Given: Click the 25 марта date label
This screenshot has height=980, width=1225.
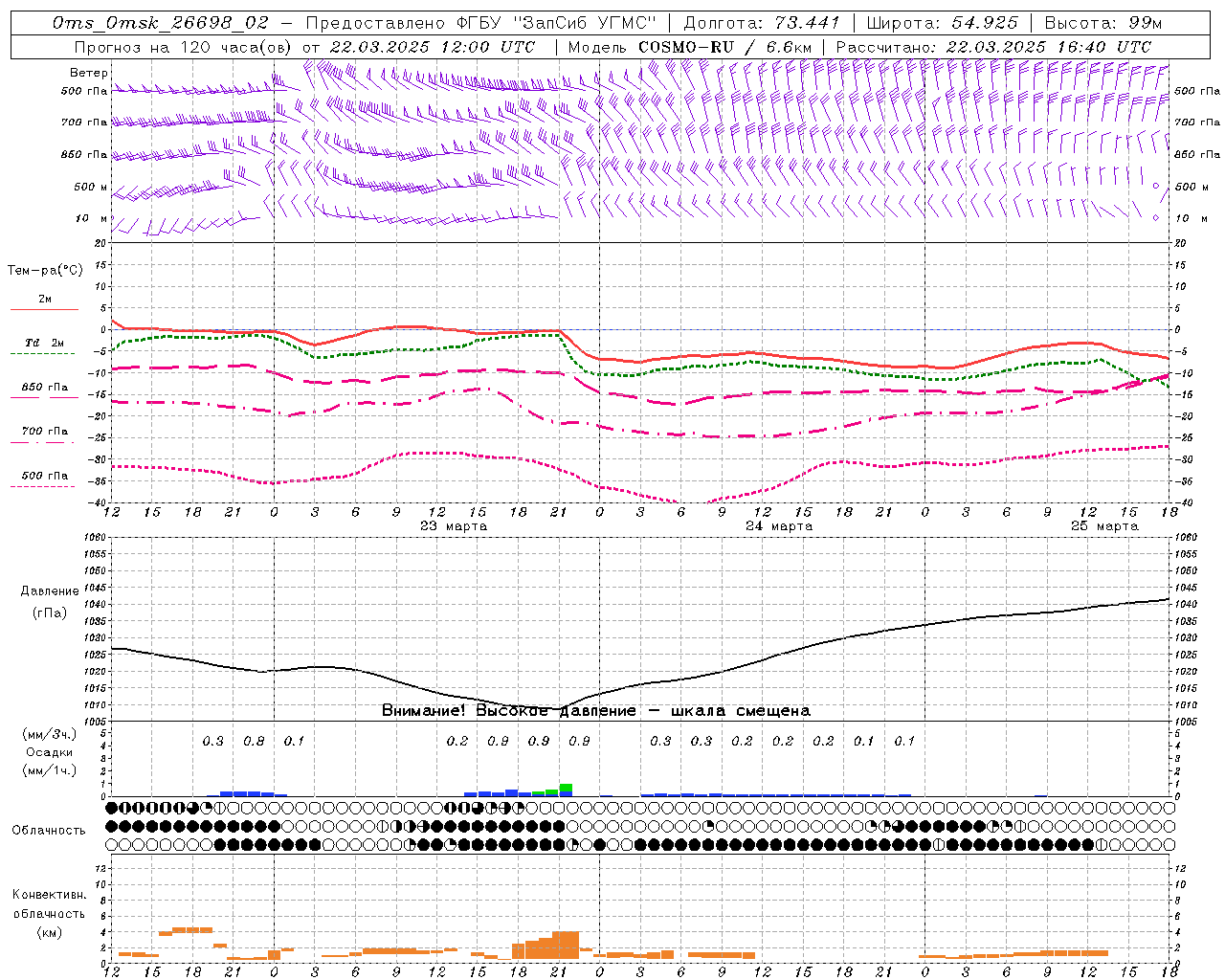Looking at the screenshot, I should point(1104,525).
